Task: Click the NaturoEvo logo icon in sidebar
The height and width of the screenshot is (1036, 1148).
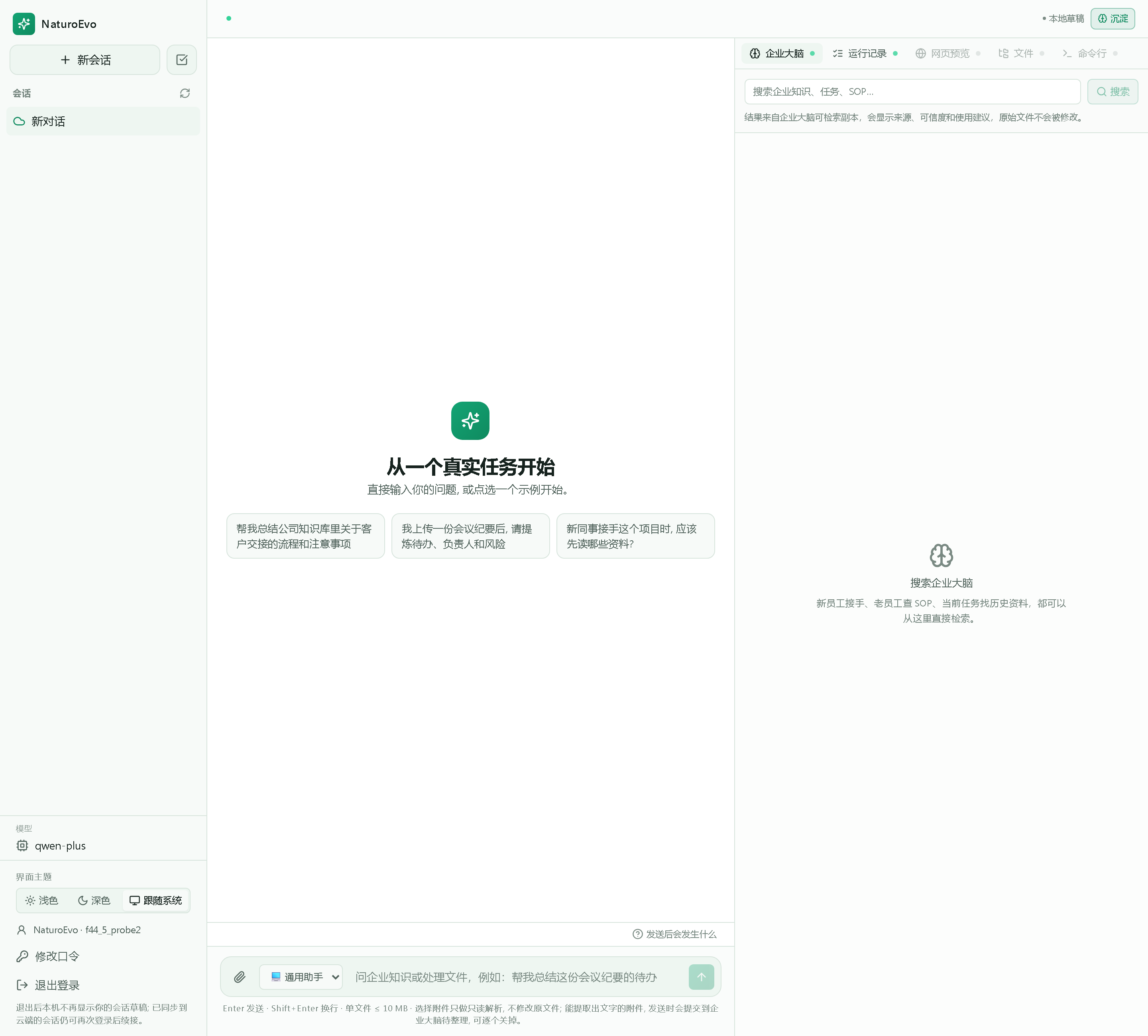Action: [24, 24]
